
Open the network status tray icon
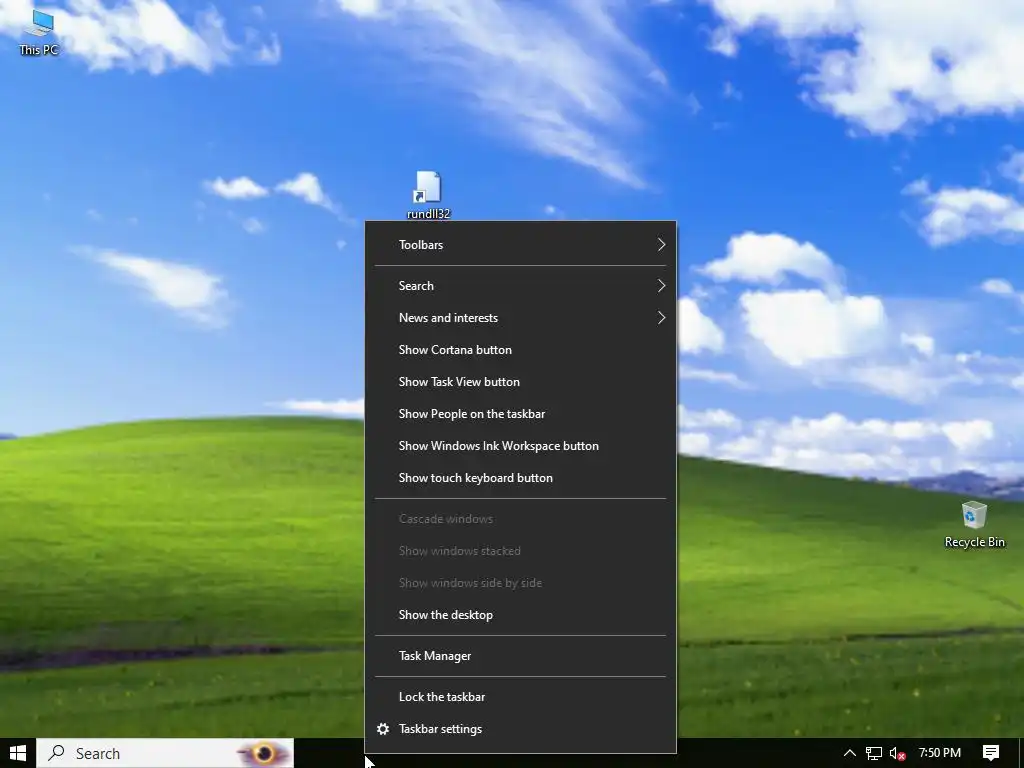coord(874,754)
